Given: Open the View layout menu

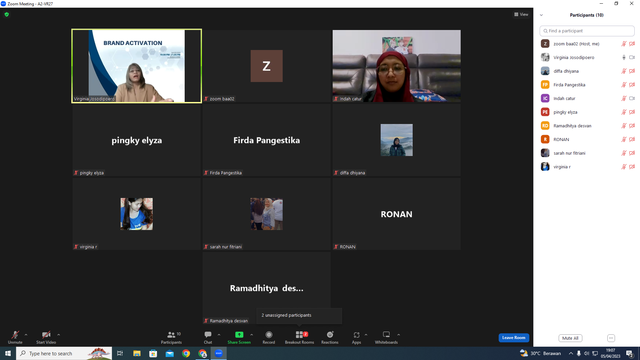Looking at the screenshot, I should click(x=521, y=14).
